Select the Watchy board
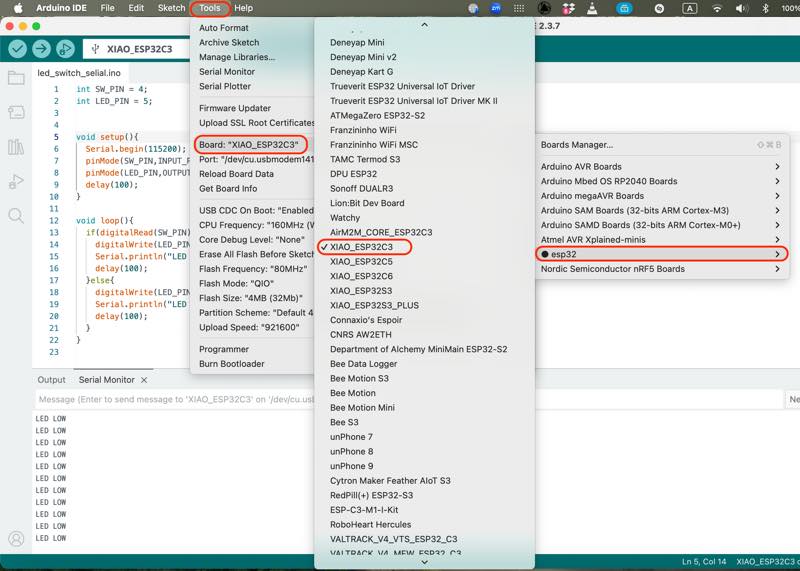 (x=345, y=218)
